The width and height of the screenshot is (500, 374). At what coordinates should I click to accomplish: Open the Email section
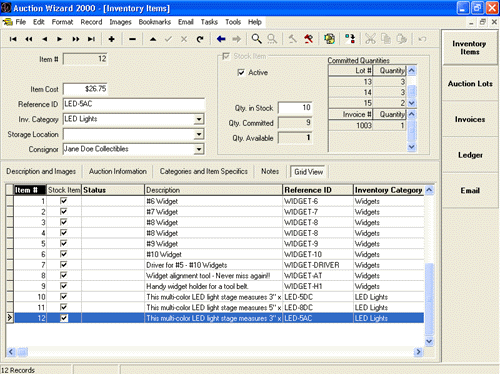(x=470, y=191)
